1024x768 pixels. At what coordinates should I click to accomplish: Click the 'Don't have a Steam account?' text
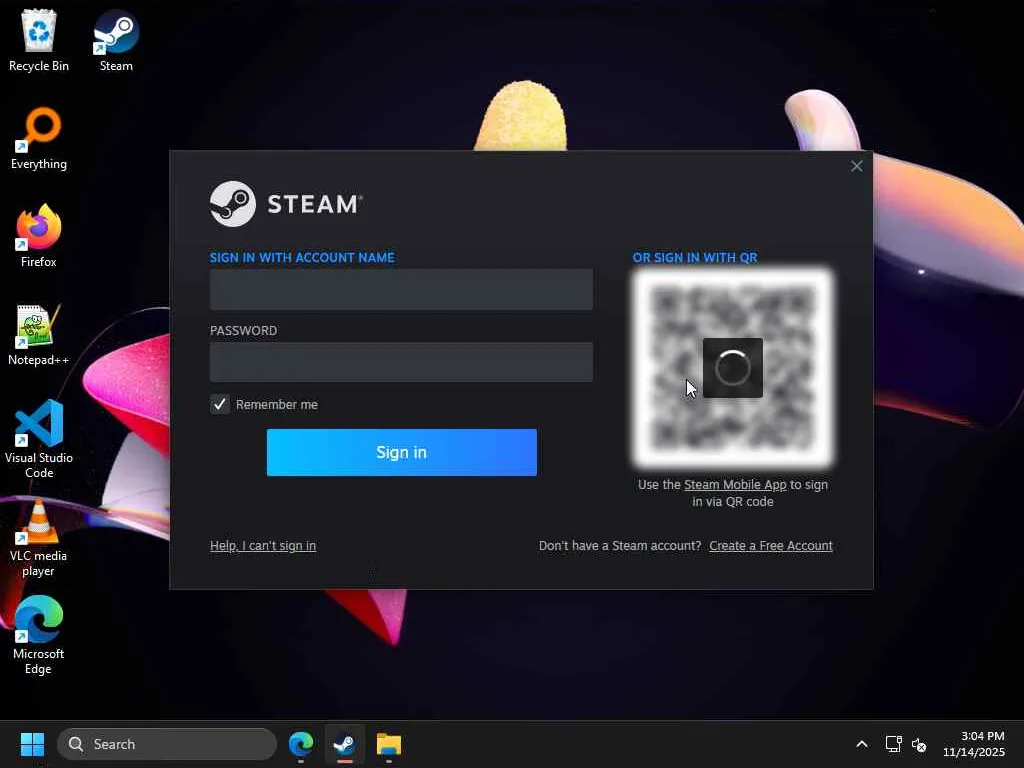click(620, 545)
